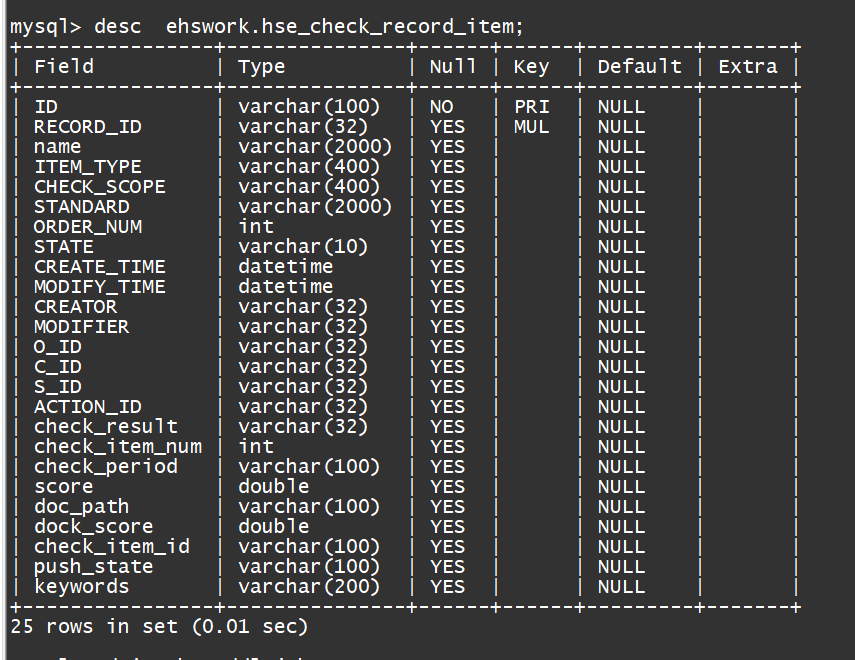This screenshot has height=660, width=855.
Task: Click the keywords field name
Action: click(x=82, y=587)
